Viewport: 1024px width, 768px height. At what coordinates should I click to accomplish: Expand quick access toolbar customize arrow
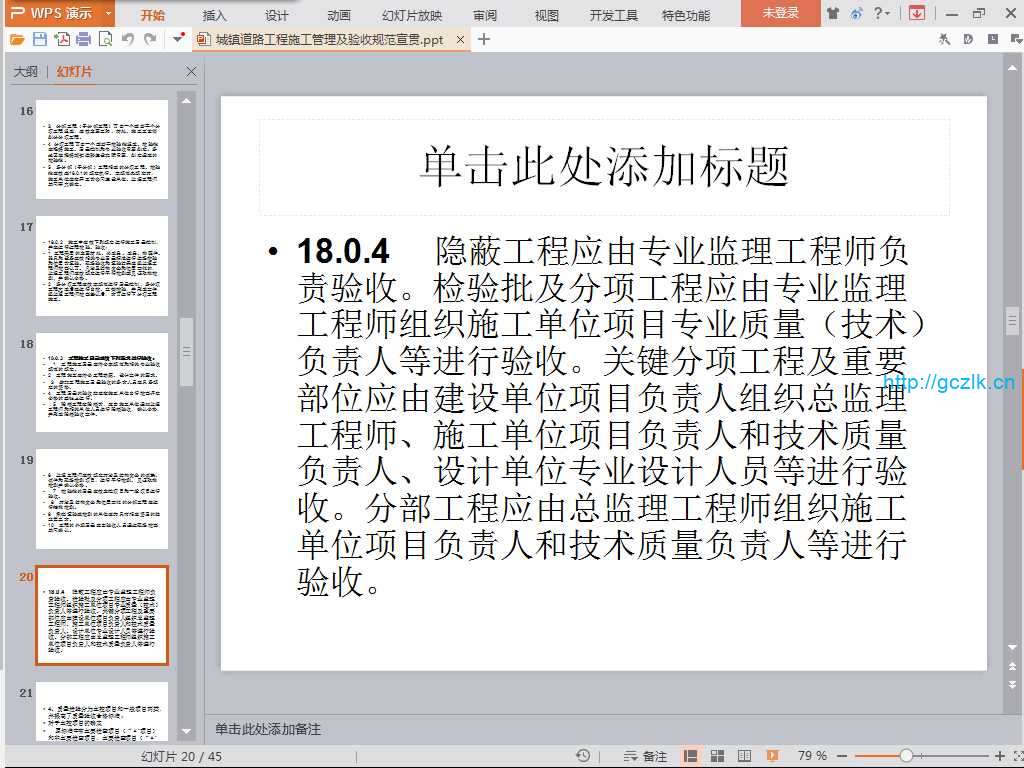tap(178, 39)
